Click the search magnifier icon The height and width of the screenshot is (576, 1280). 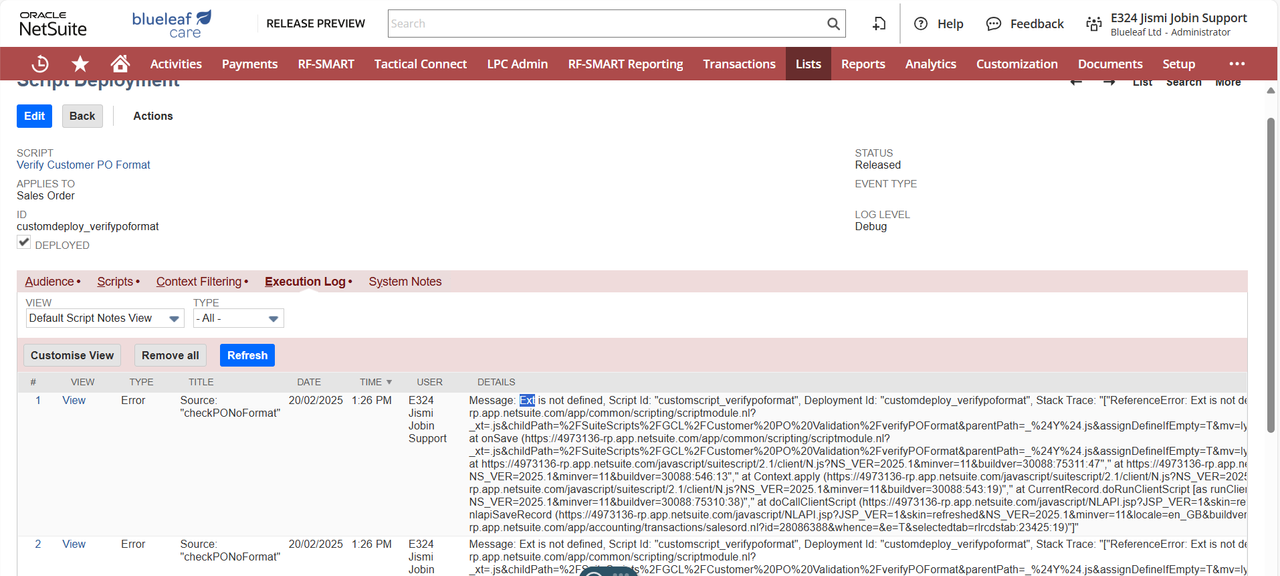[833, 24]
